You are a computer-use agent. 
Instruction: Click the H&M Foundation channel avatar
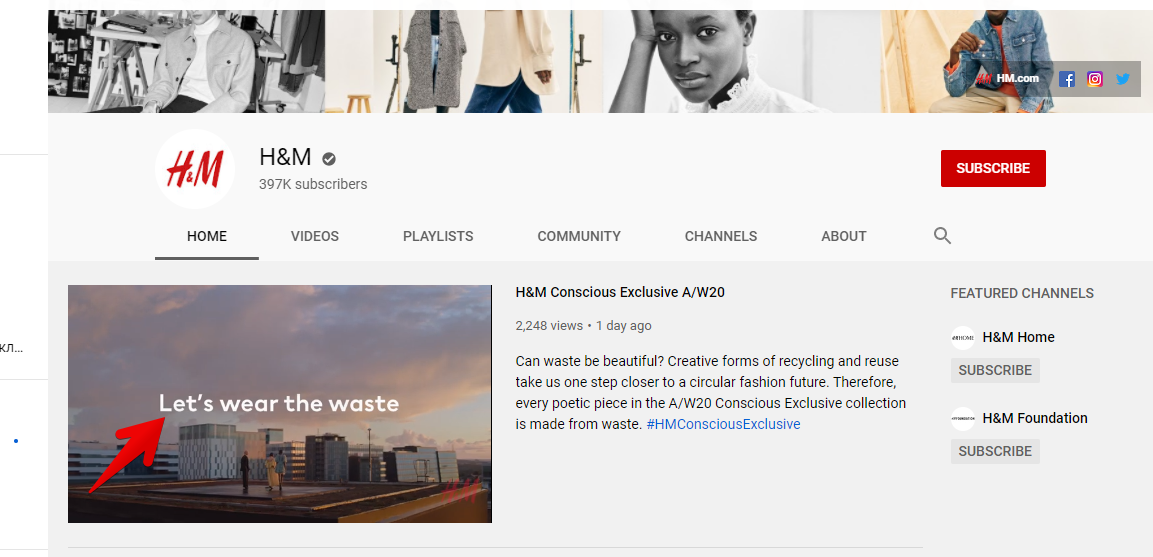963,419
